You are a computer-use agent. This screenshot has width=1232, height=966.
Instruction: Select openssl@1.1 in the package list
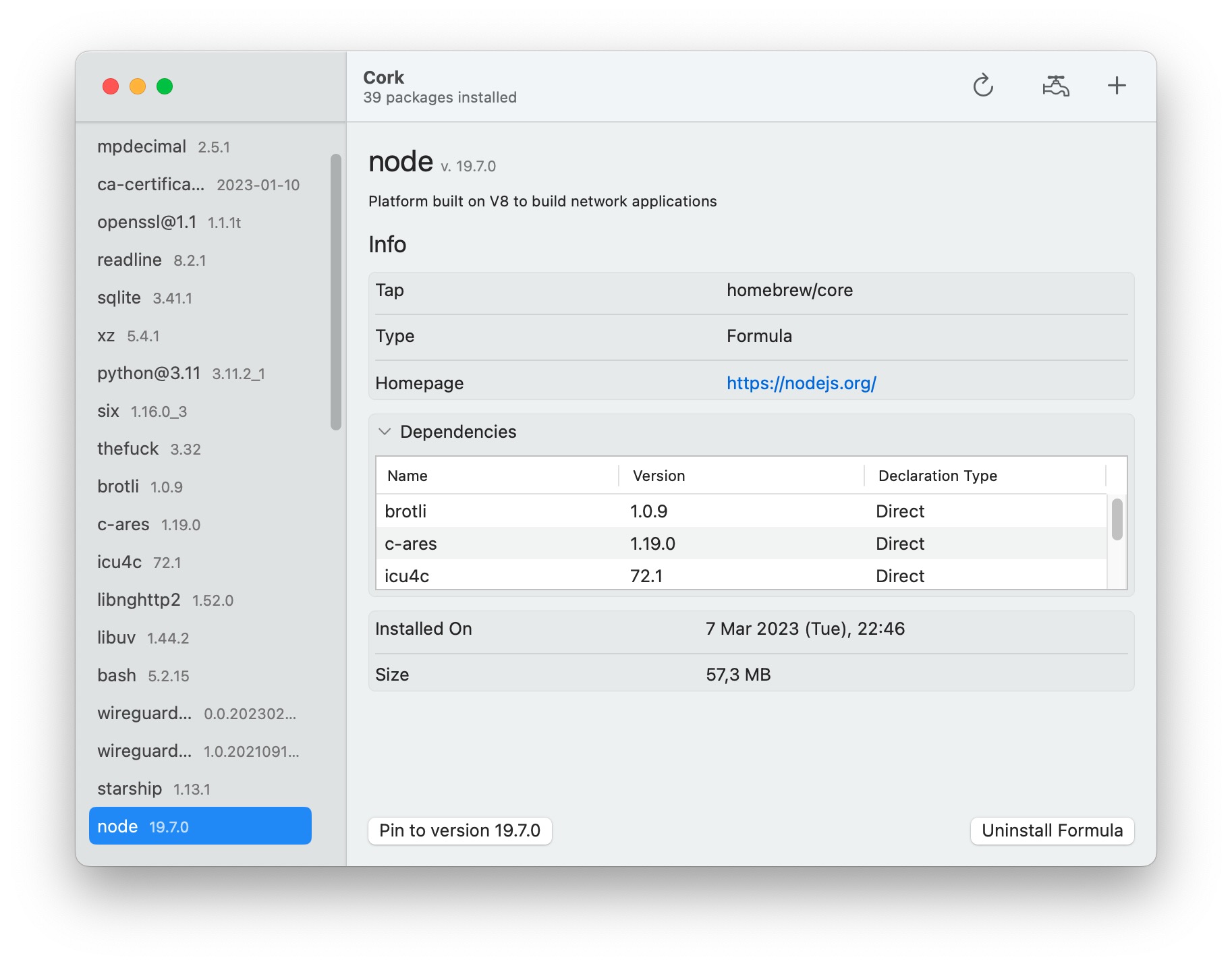point(200,222)
